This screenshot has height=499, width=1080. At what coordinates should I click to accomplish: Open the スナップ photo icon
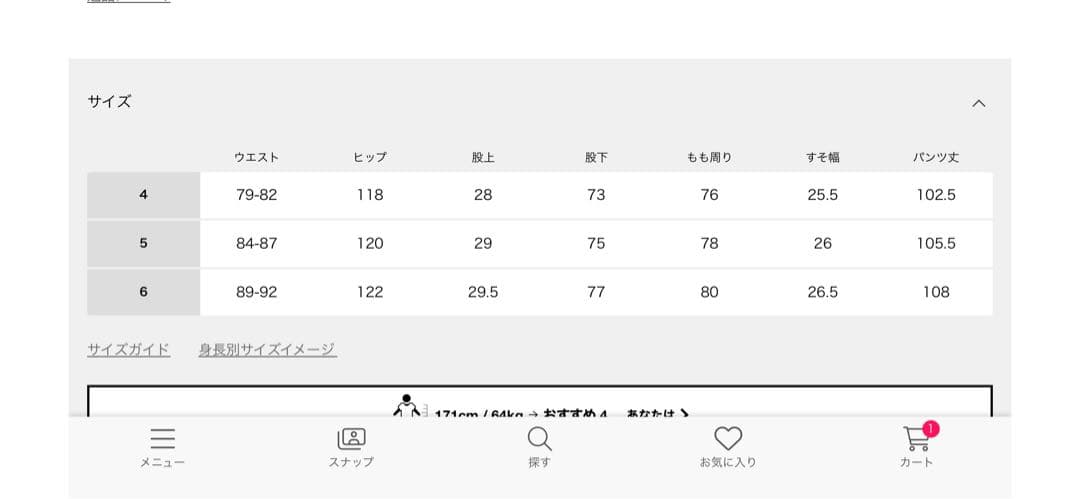[x=351, y=440]
